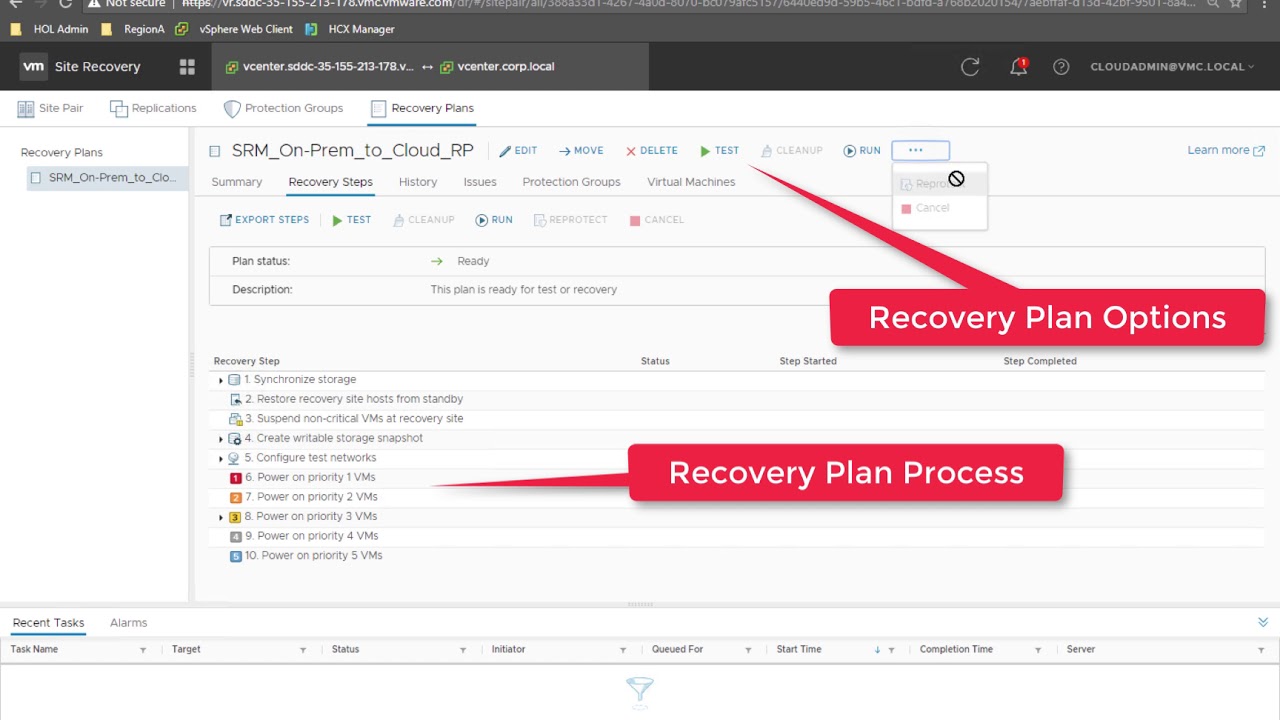The image size is (1280, 720).
Task: Select step 2 Restore recovery site hosts
Action: [x=353, y=399]
